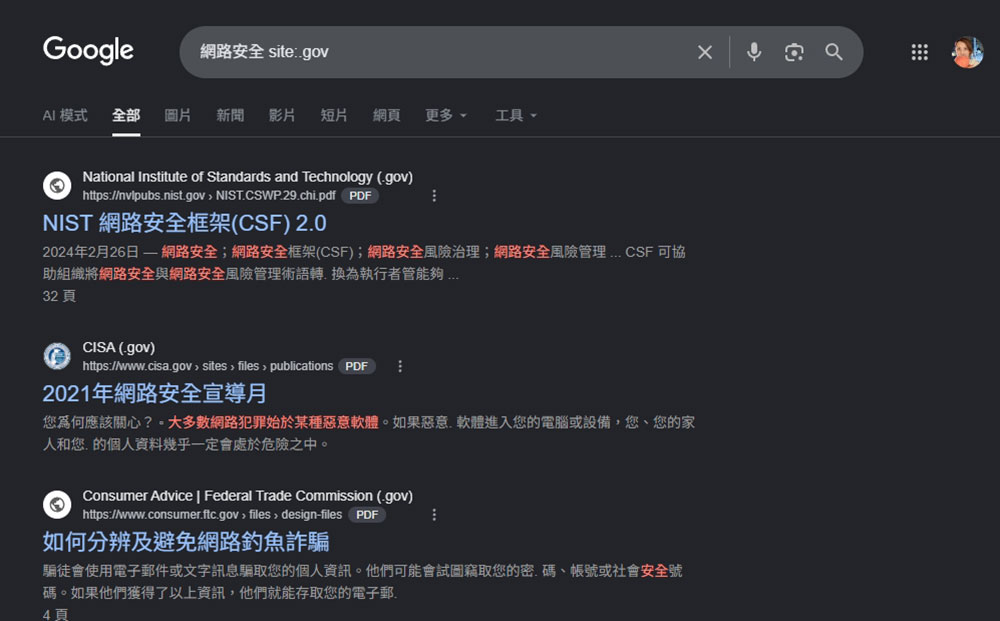Open more options for FTC result
This screenshot has height=621, width=1000.
[x=434, y=515]
